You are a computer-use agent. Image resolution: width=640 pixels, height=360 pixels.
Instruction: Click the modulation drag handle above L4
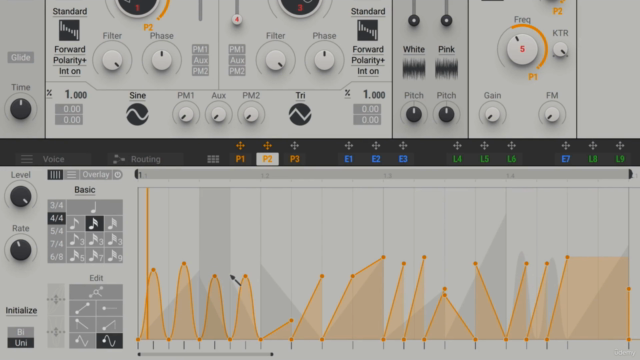[457, 146]
